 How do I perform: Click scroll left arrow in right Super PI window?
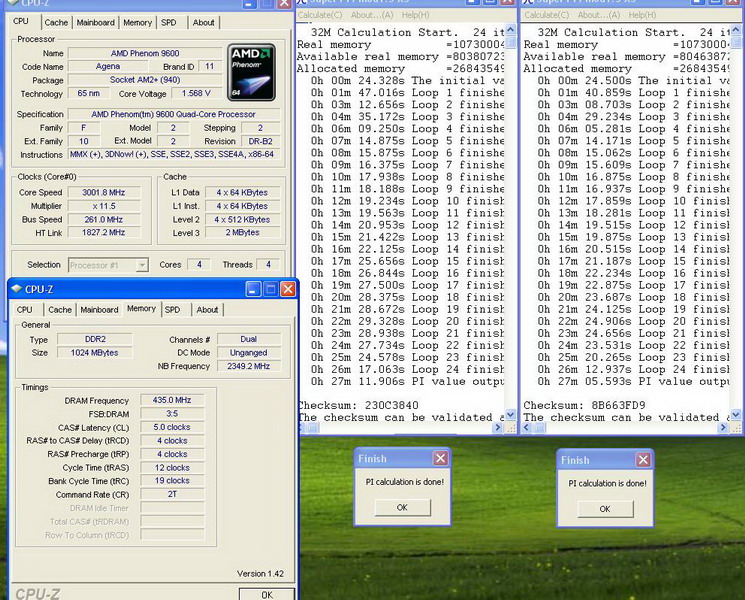(526, 428)
